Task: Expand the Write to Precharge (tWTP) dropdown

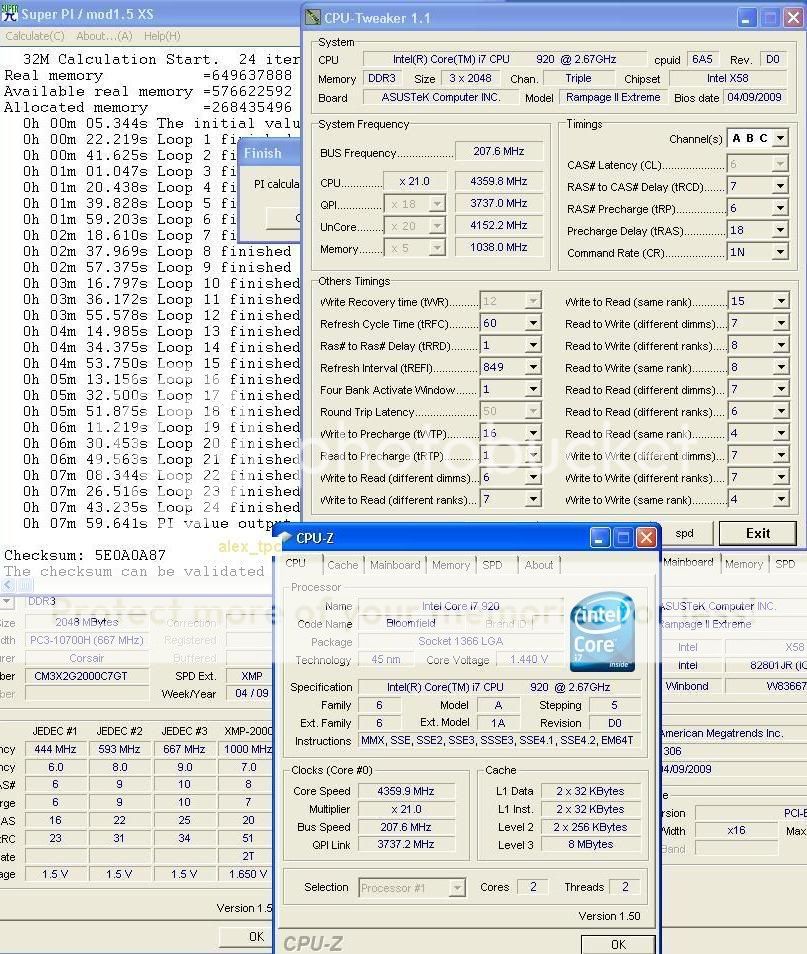Action: coord(533,433)
